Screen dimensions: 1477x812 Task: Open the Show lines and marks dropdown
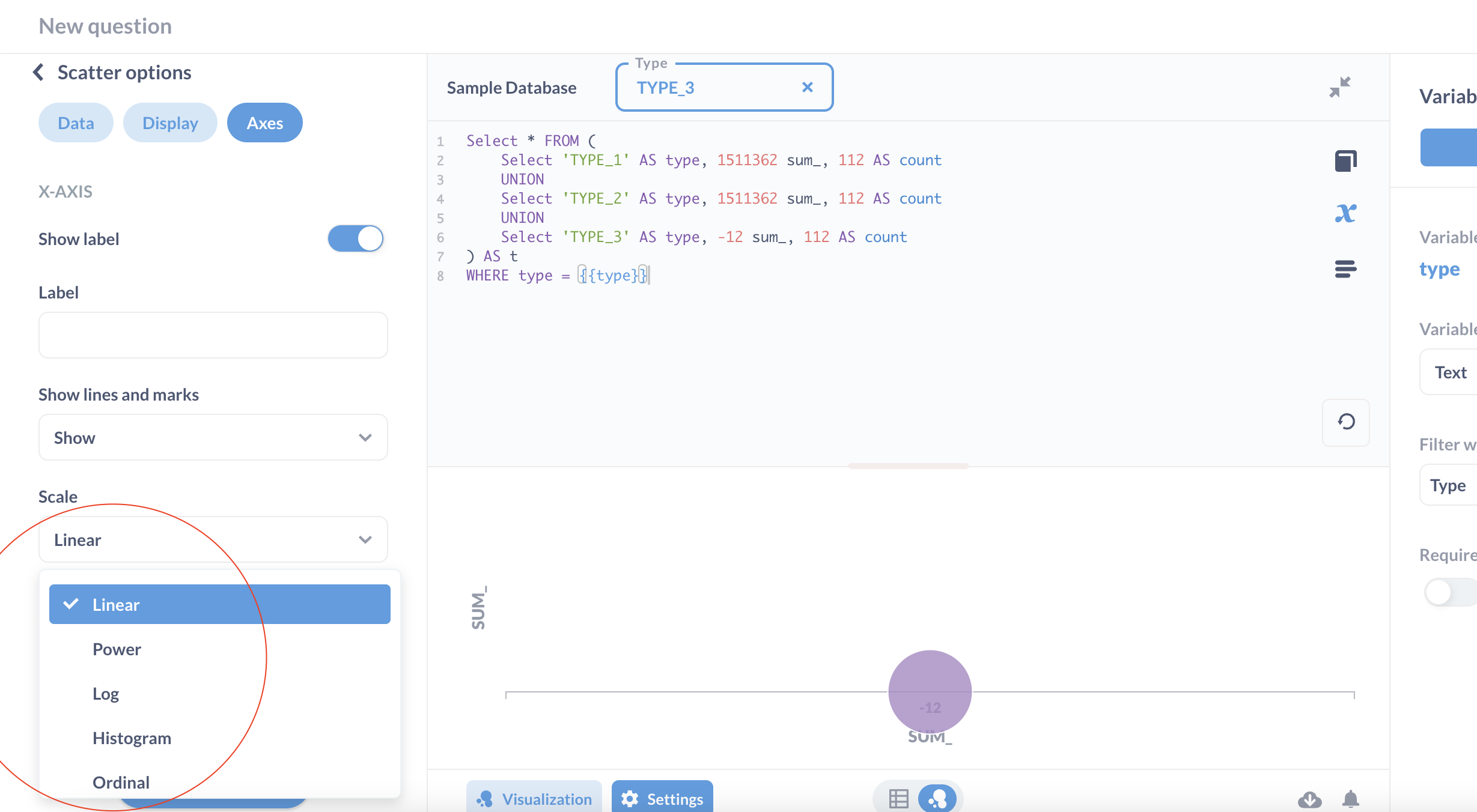[213, 437]
